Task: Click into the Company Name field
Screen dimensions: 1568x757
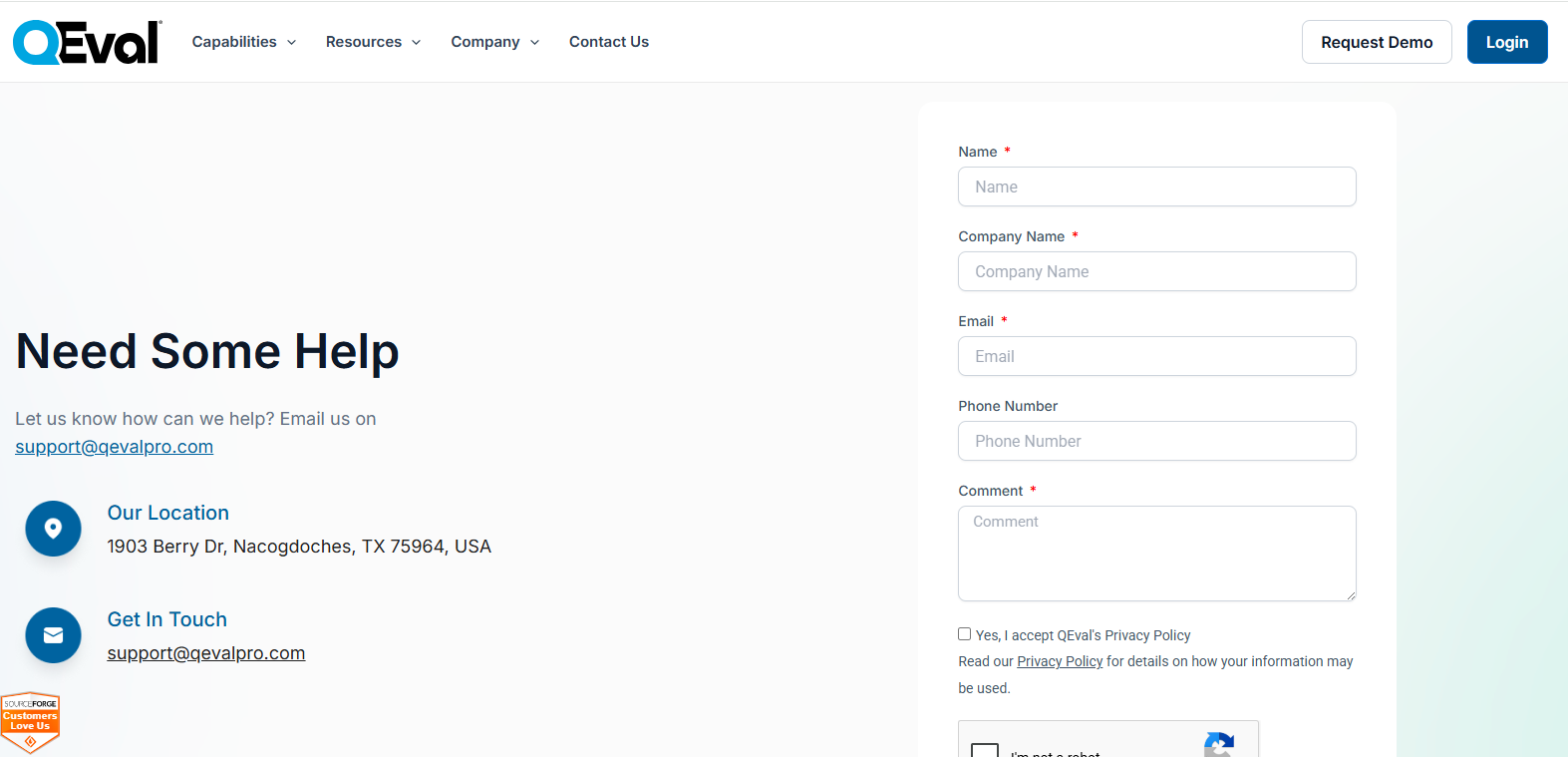Action: pos(1156,271)
